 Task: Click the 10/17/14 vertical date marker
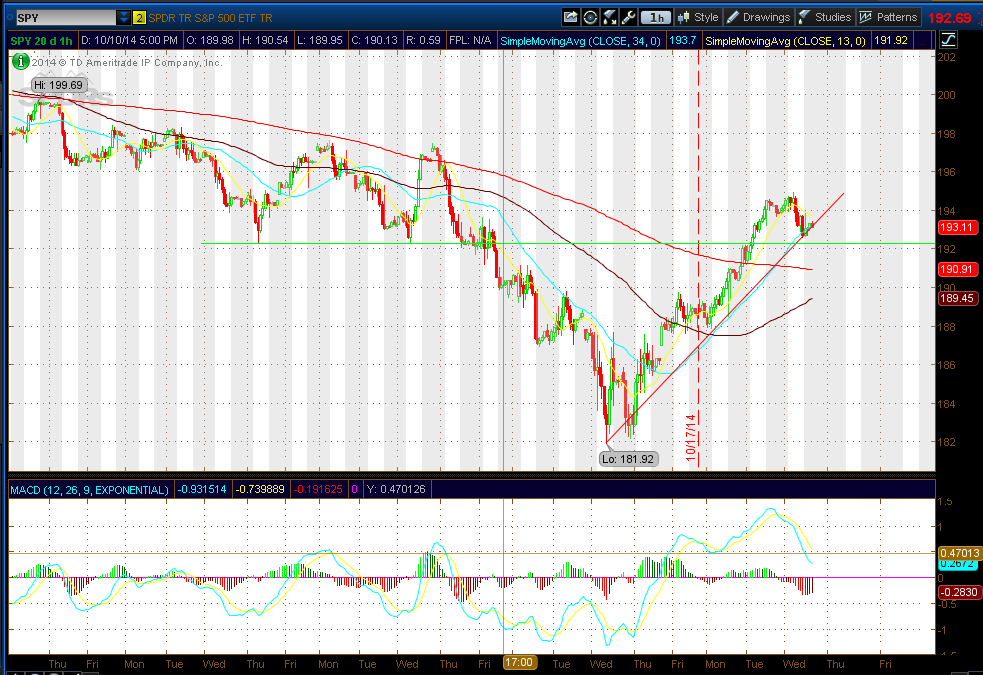tap(691, 437)
